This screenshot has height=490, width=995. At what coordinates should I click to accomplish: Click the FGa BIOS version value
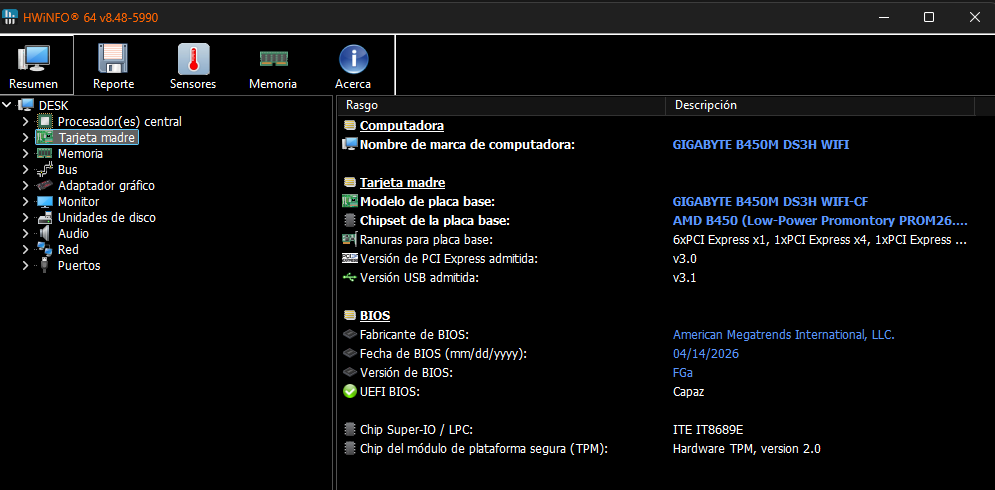click(x=683, y=373)
